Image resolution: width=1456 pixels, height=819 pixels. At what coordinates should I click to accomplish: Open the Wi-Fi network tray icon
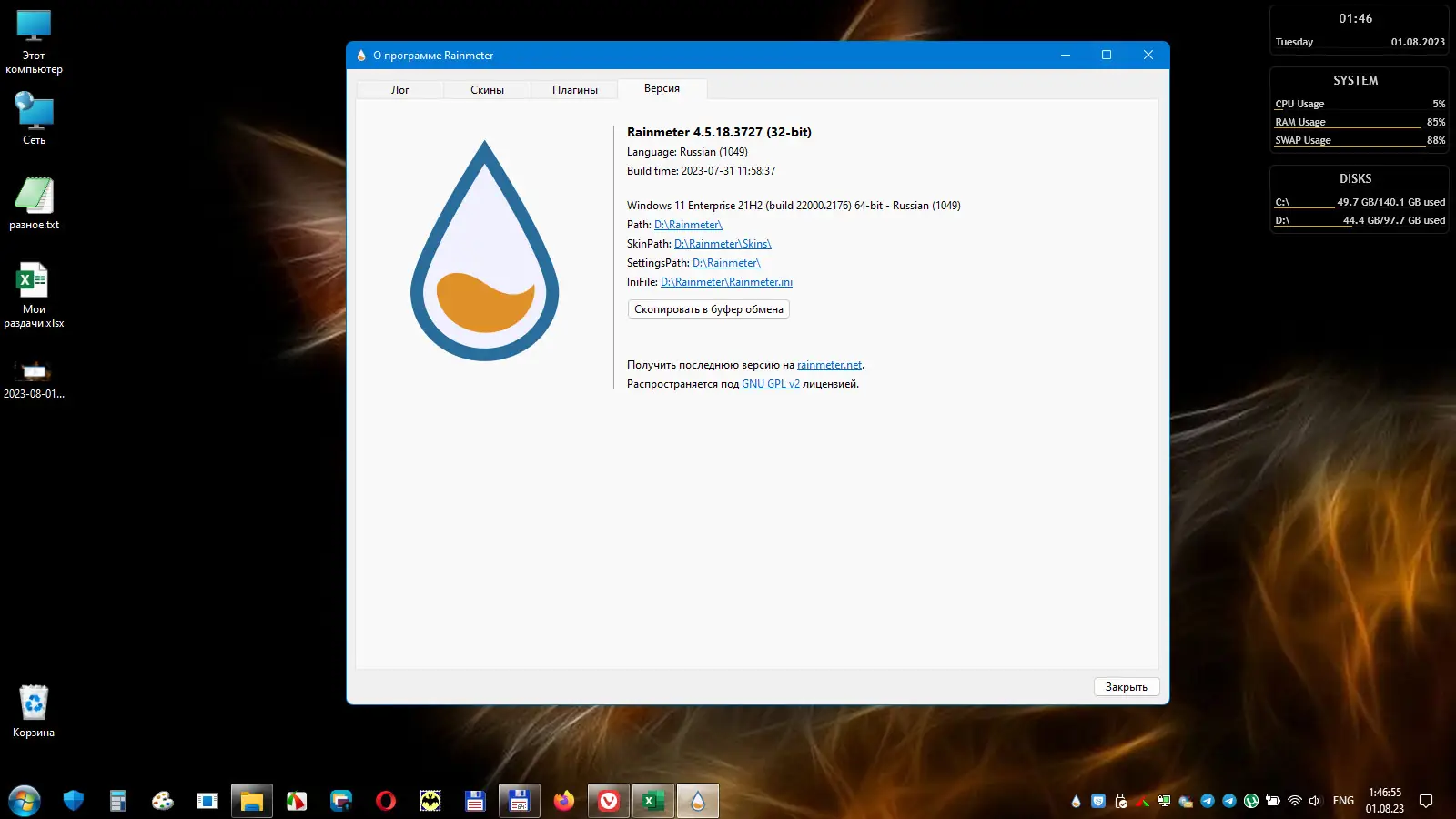pos(1295,801)
